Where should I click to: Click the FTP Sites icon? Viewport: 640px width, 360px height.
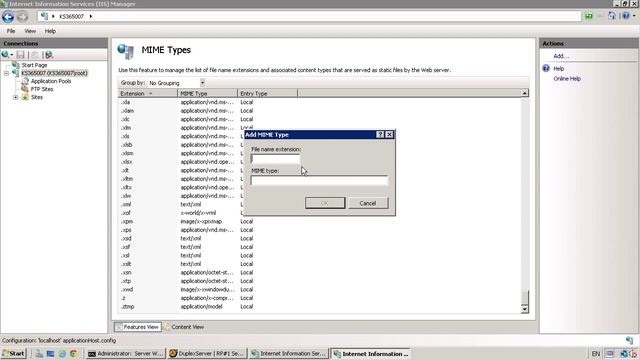point(25,89)
